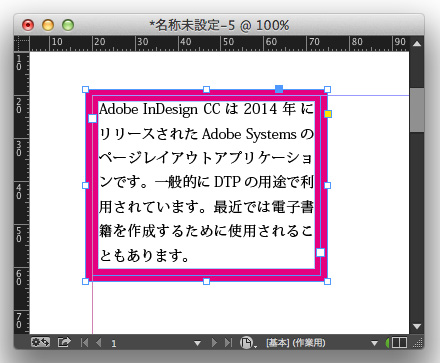
Task: Click the text frame in port
Action: coord(92,118)
